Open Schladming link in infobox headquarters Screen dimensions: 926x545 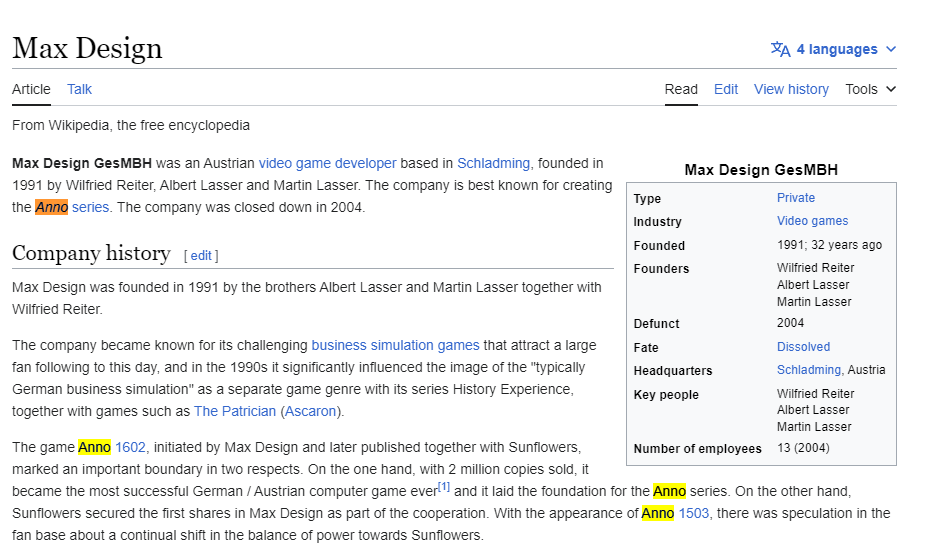808,370
